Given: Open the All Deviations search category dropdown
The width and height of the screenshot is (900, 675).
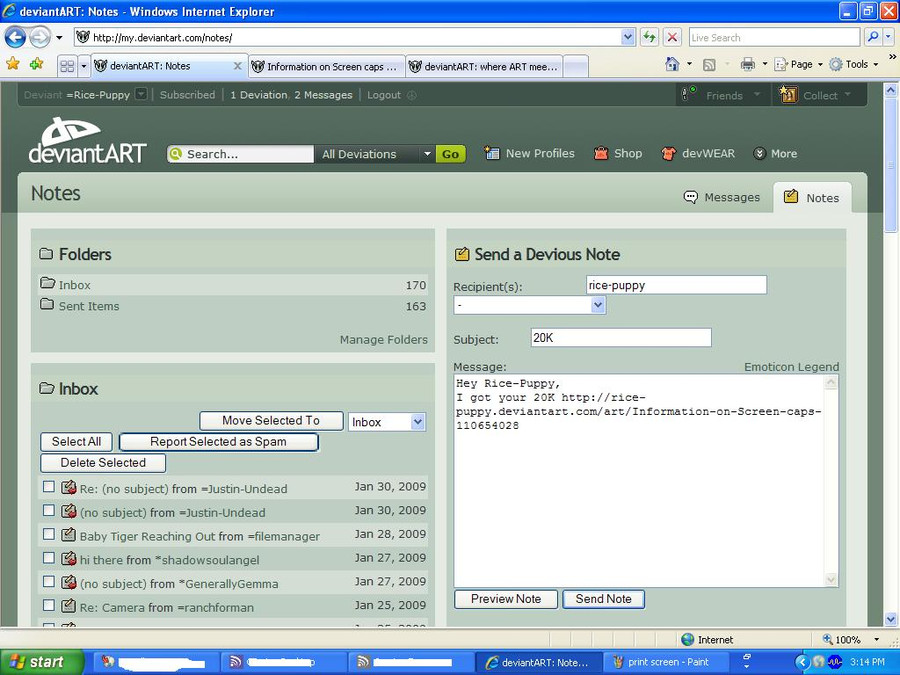Looking at the screenshot, I should pyautogui.click(x=375, y=154).
